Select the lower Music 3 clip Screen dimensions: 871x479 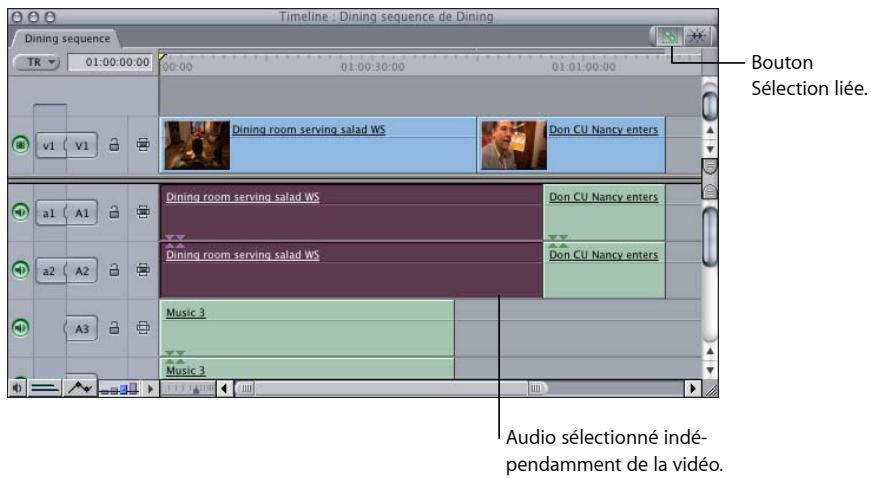[x=307, y=368]
